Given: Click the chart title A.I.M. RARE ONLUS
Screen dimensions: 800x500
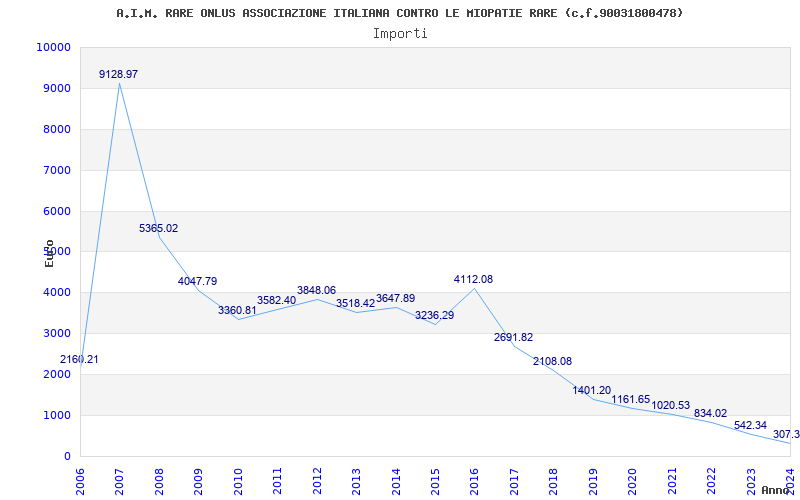Looking at the screenshot, I should coord(400,13).
